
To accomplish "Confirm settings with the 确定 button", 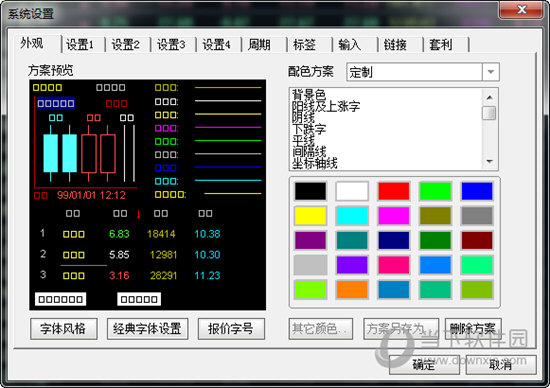I will (x=424, y=365).
